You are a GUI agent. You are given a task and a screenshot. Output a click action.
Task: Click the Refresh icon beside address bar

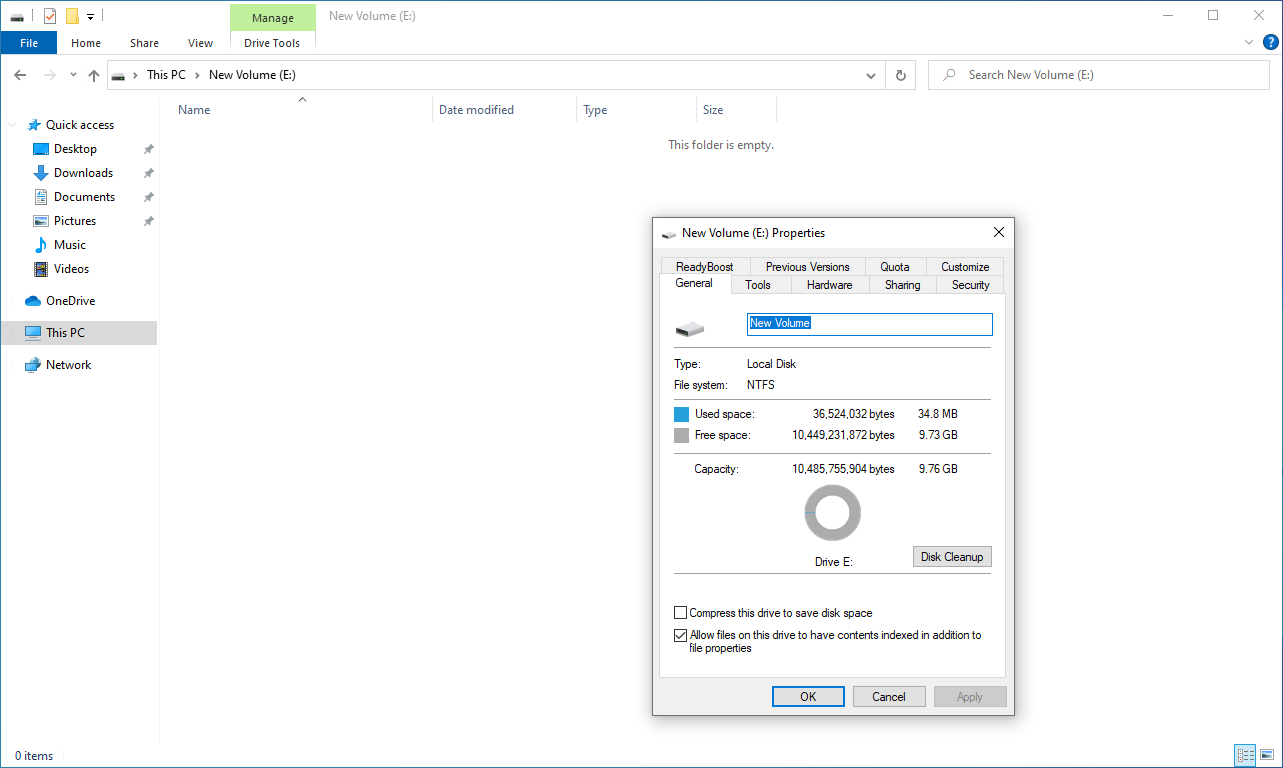[900, 75]
